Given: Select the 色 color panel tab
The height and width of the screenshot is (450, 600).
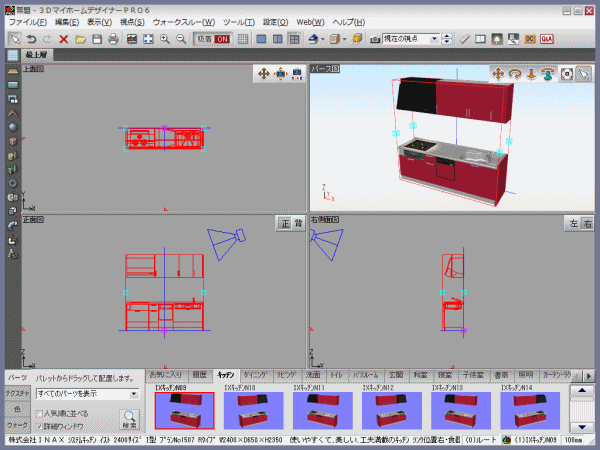Looking at the screenshot, I should point(16,410).
